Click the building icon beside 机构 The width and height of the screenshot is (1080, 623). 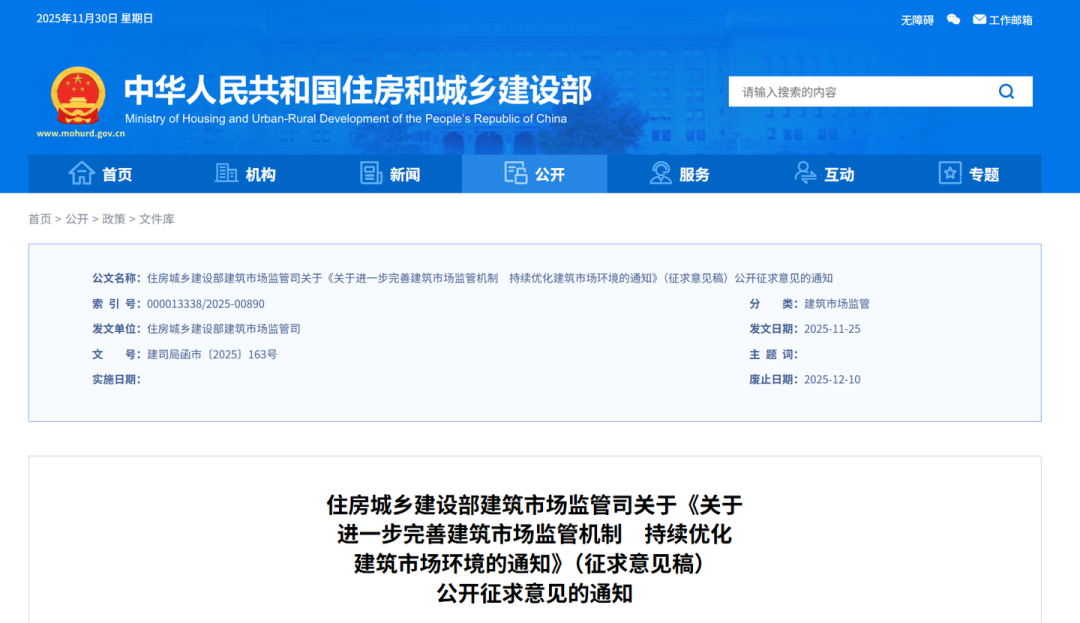[x=226, y=173]
